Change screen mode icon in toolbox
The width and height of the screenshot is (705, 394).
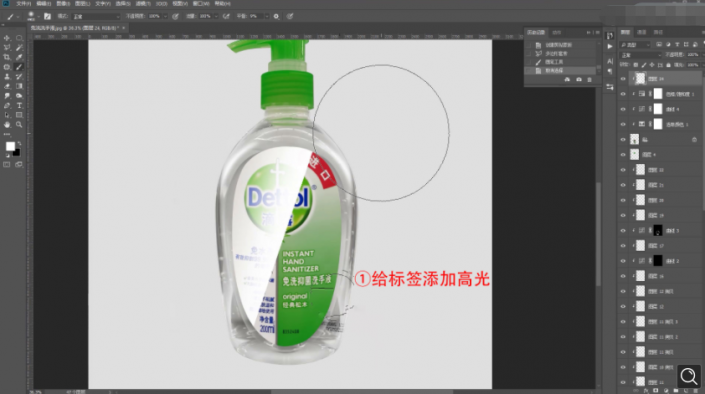[19, 165]
